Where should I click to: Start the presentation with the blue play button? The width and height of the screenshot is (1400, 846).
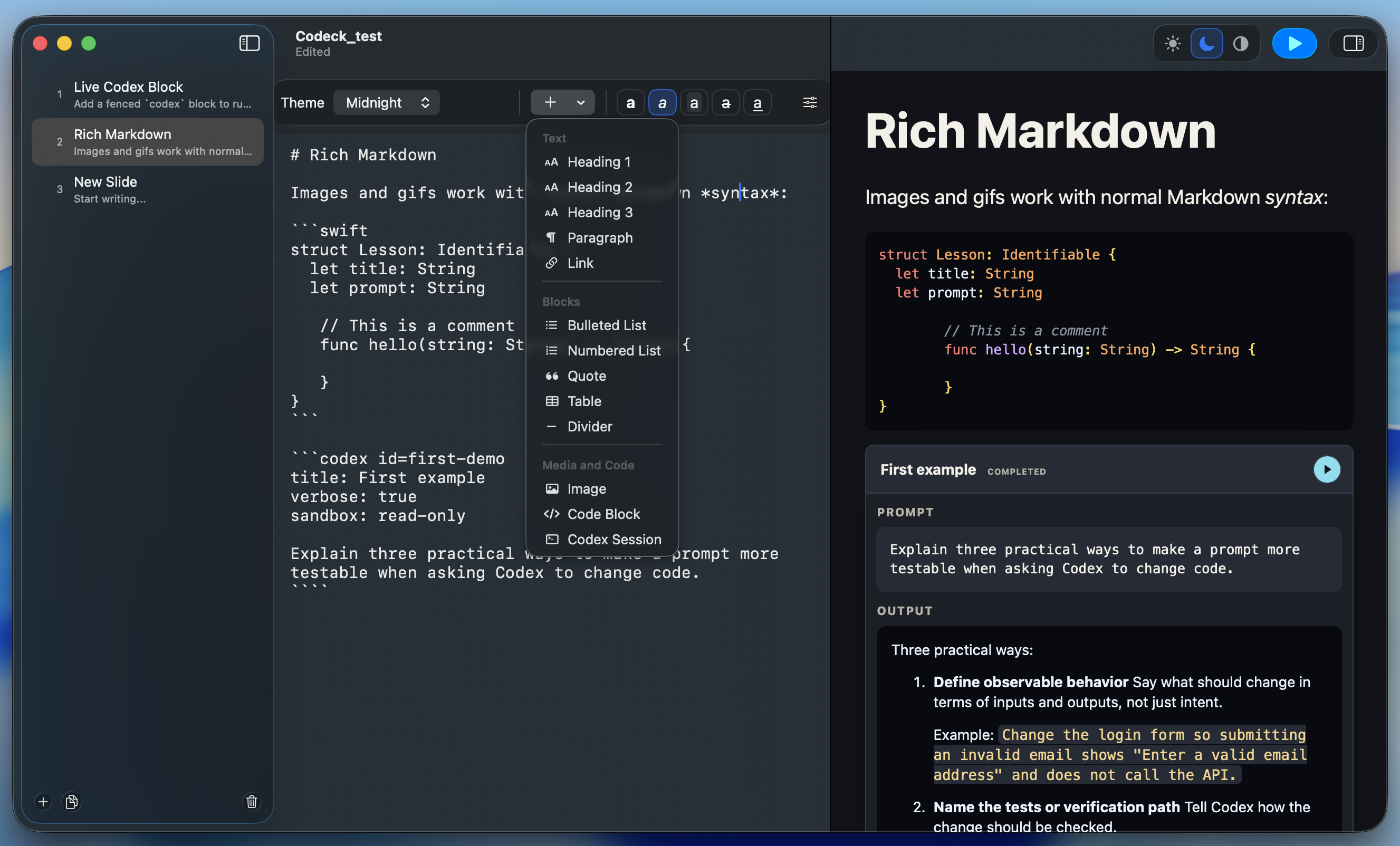tap(1294, 43)
